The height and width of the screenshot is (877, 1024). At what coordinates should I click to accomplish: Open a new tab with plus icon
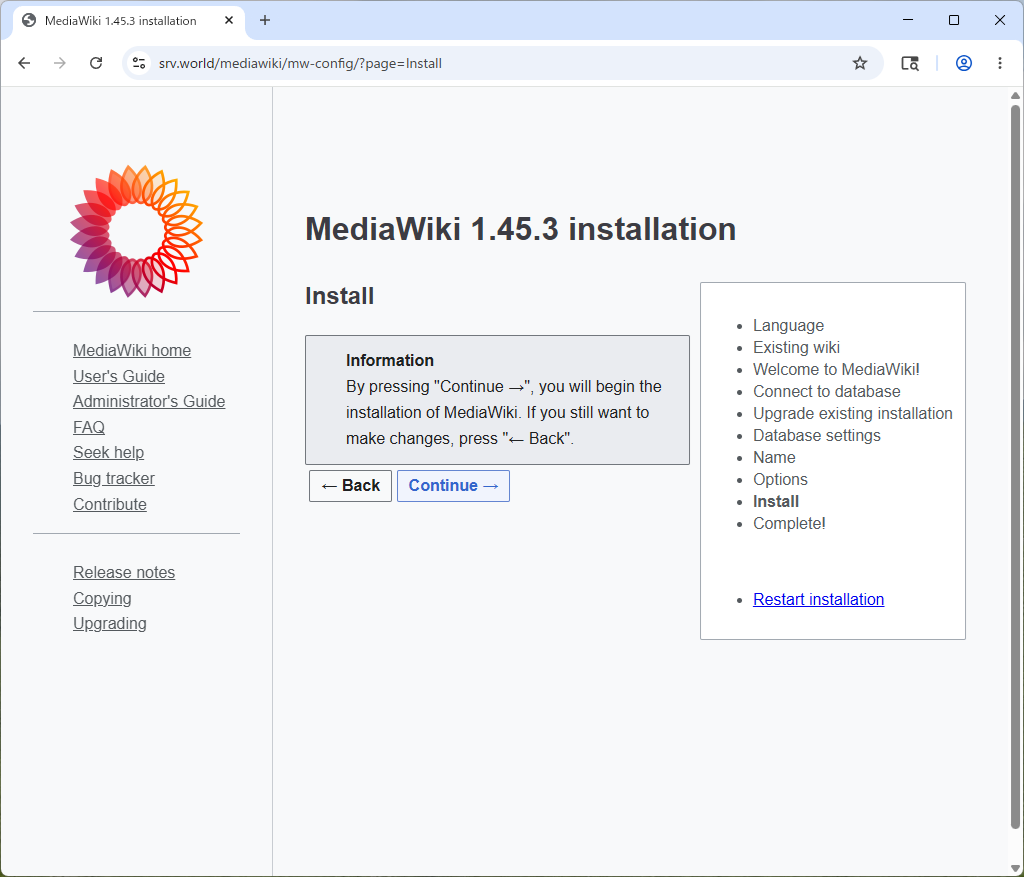264,20
